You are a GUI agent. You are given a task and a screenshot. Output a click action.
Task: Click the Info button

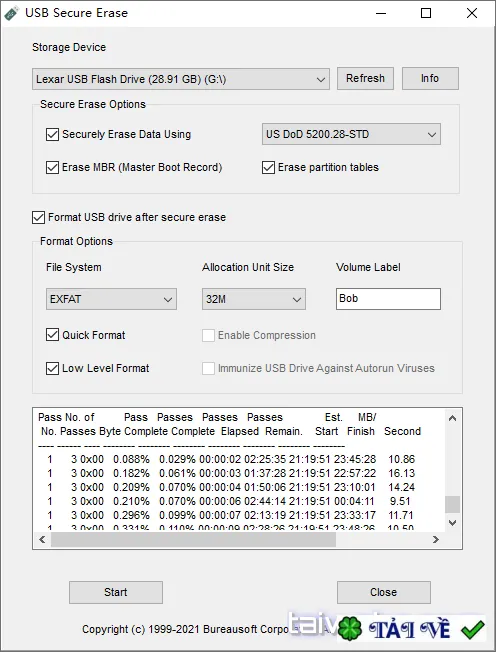point(430,78)
